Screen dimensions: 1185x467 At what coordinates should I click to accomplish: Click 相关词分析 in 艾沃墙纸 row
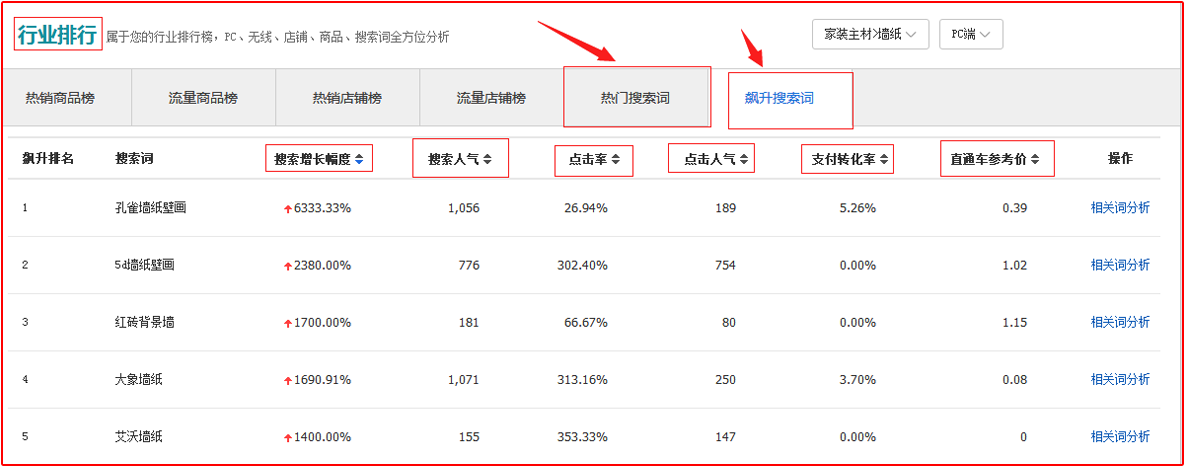(x=1120, y=436)
